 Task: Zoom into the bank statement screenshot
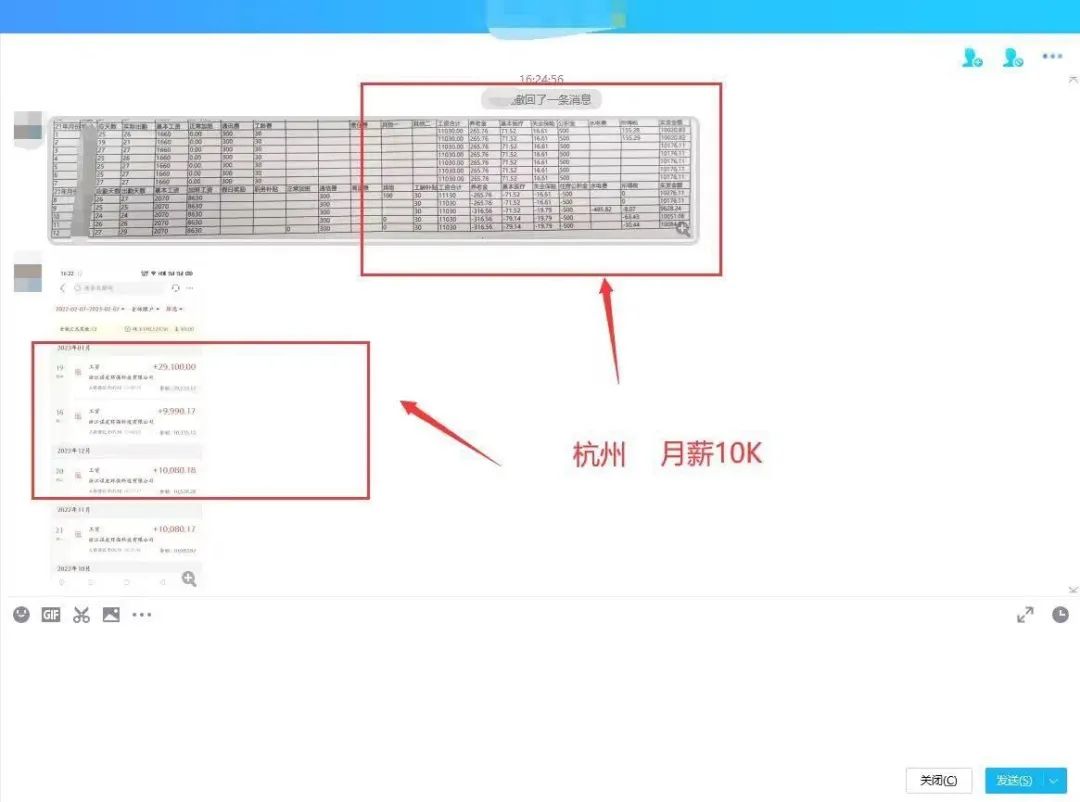(x=189, y=579)
